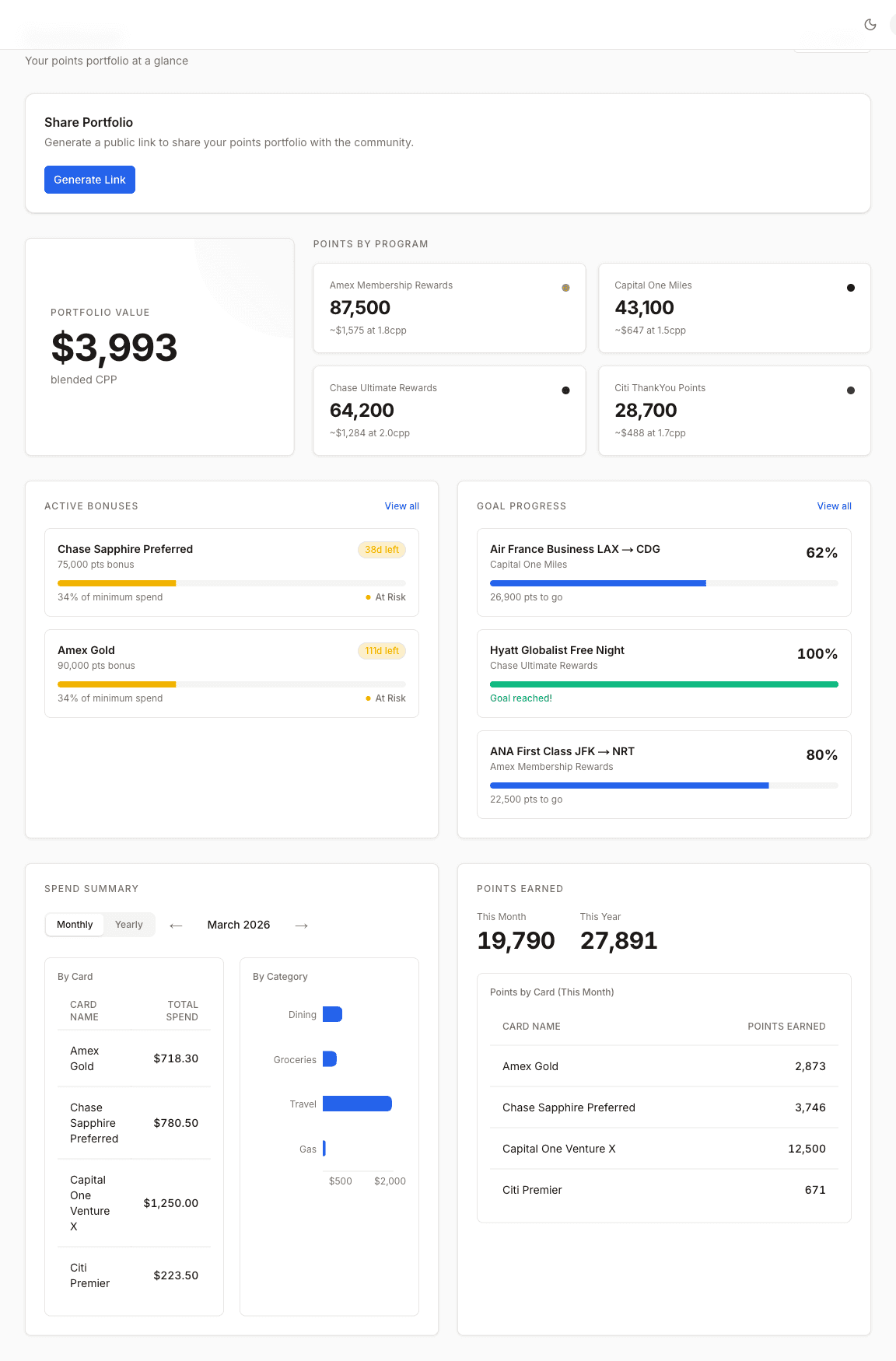This screenshot has height=1361, width=896.
Task: Go to next month arrow
Action: pos(302,925)
